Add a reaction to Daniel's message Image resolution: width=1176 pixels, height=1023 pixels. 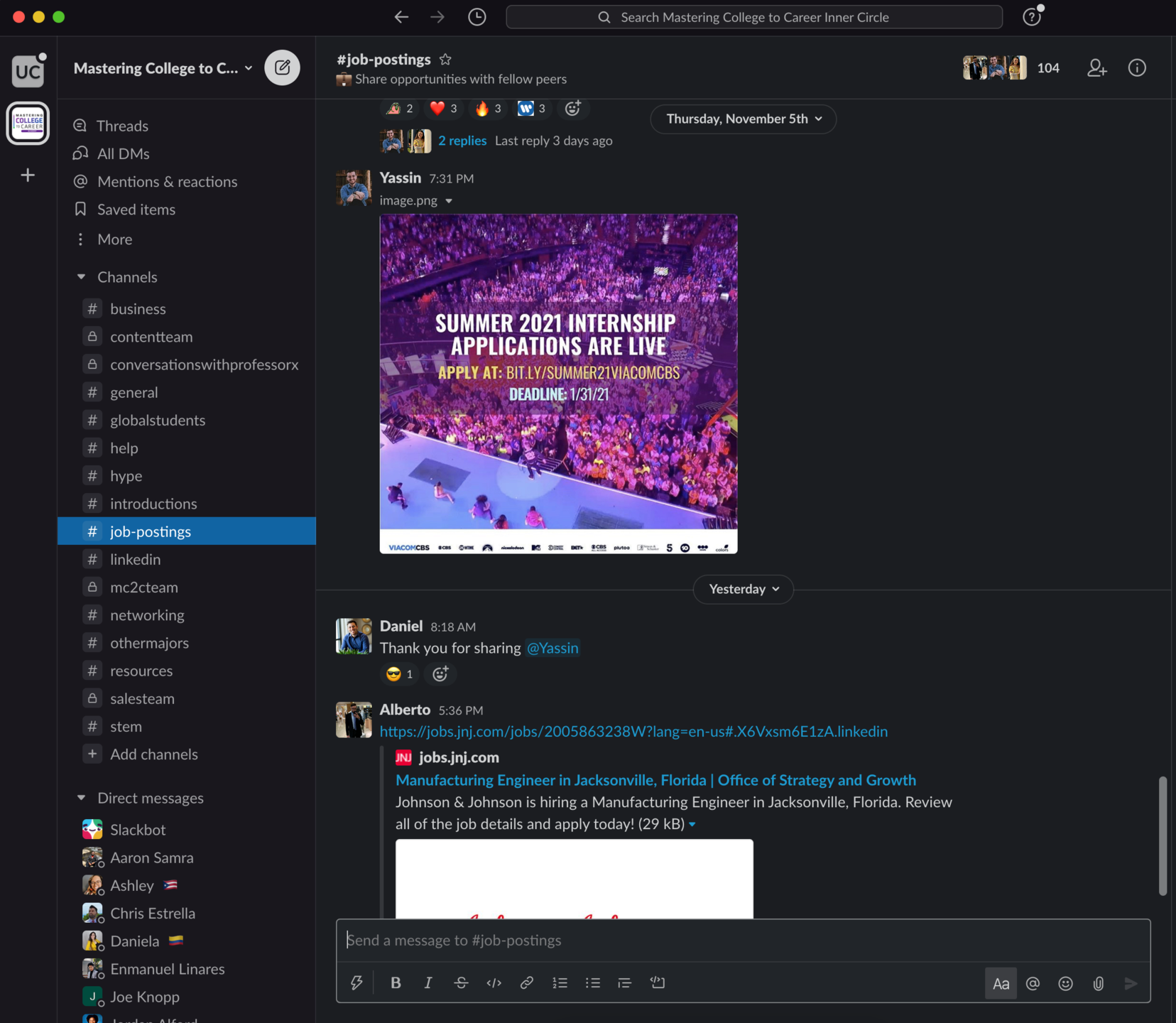point(440,674)
